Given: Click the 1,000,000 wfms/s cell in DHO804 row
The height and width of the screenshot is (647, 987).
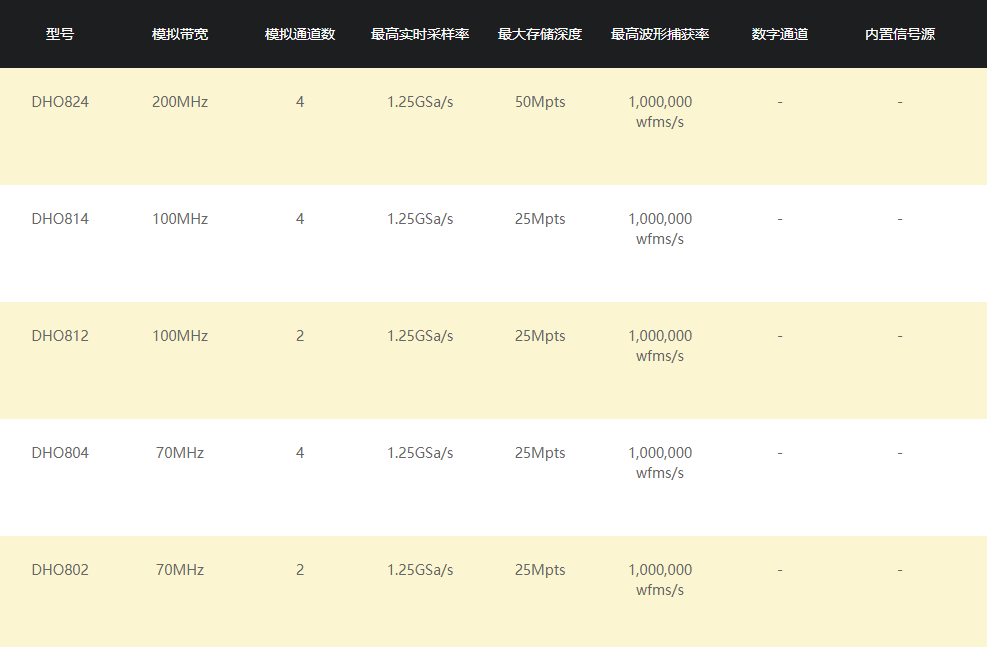Looking at the screenshot, I should click(660, 463).
